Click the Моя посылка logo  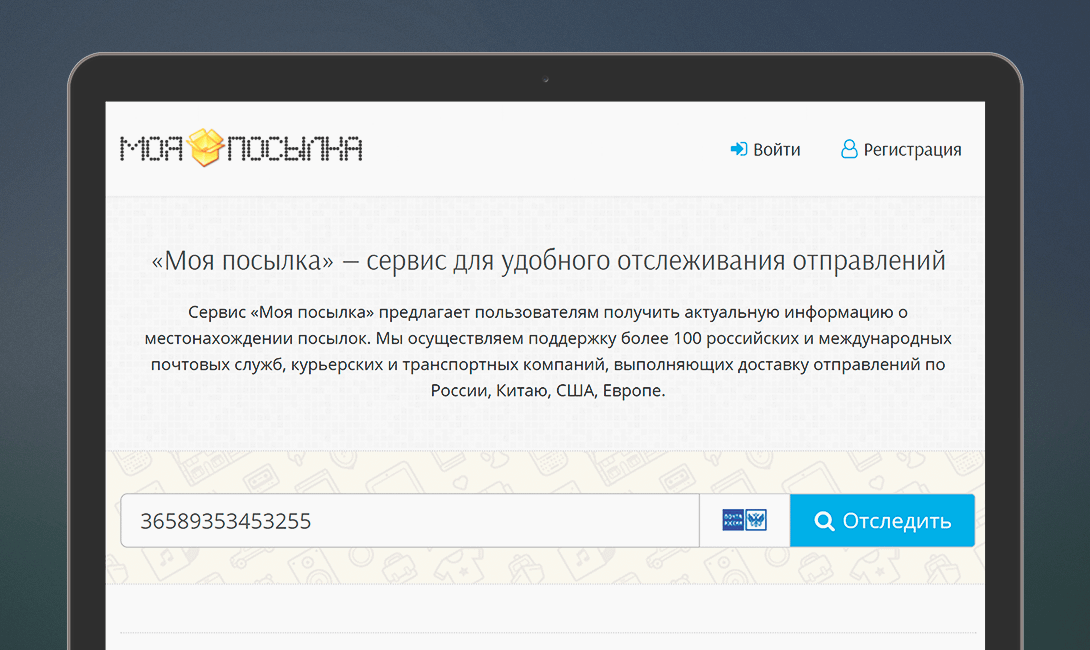241,148
